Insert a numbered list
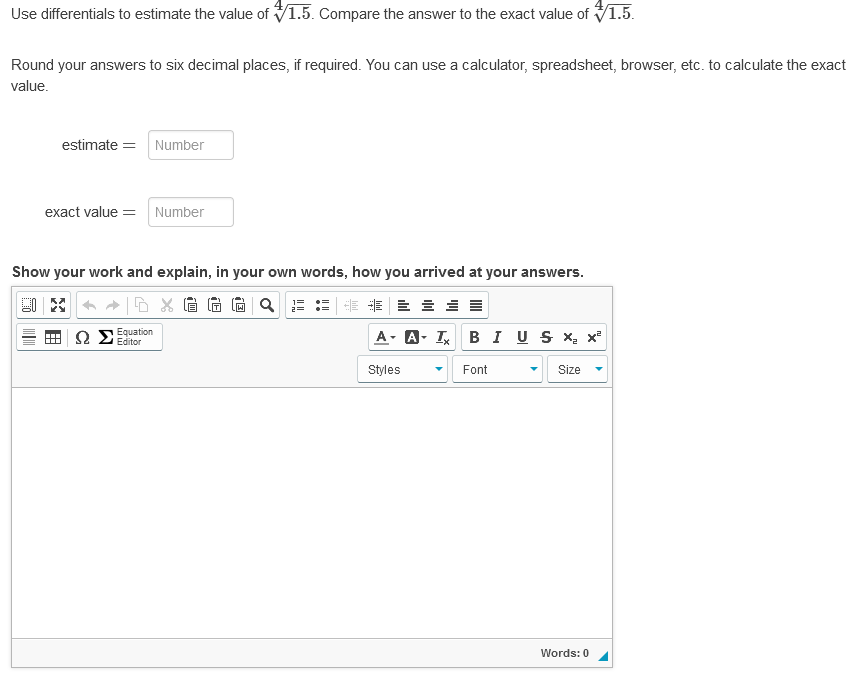 pos(298,305)
